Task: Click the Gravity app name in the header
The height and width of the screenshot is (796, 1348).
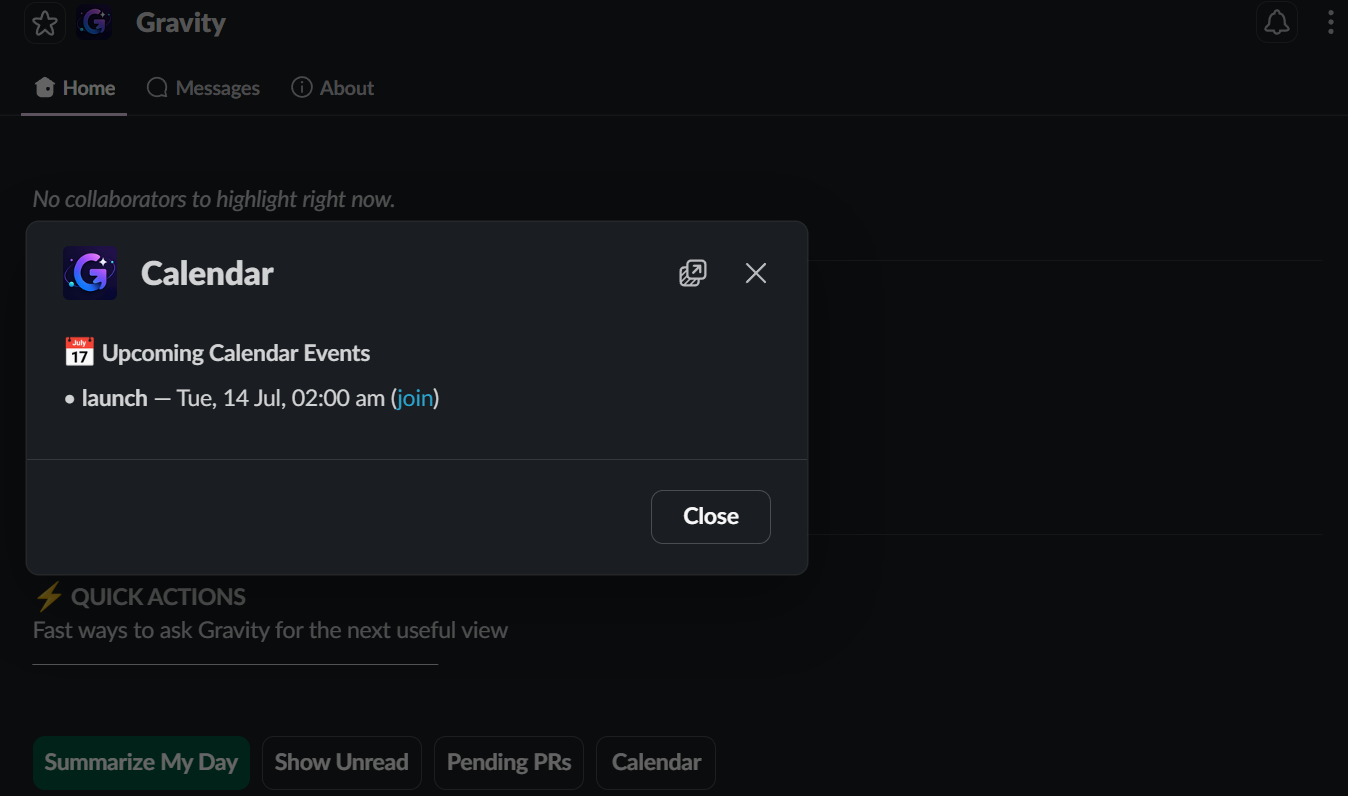Action: tap(181, 22)
